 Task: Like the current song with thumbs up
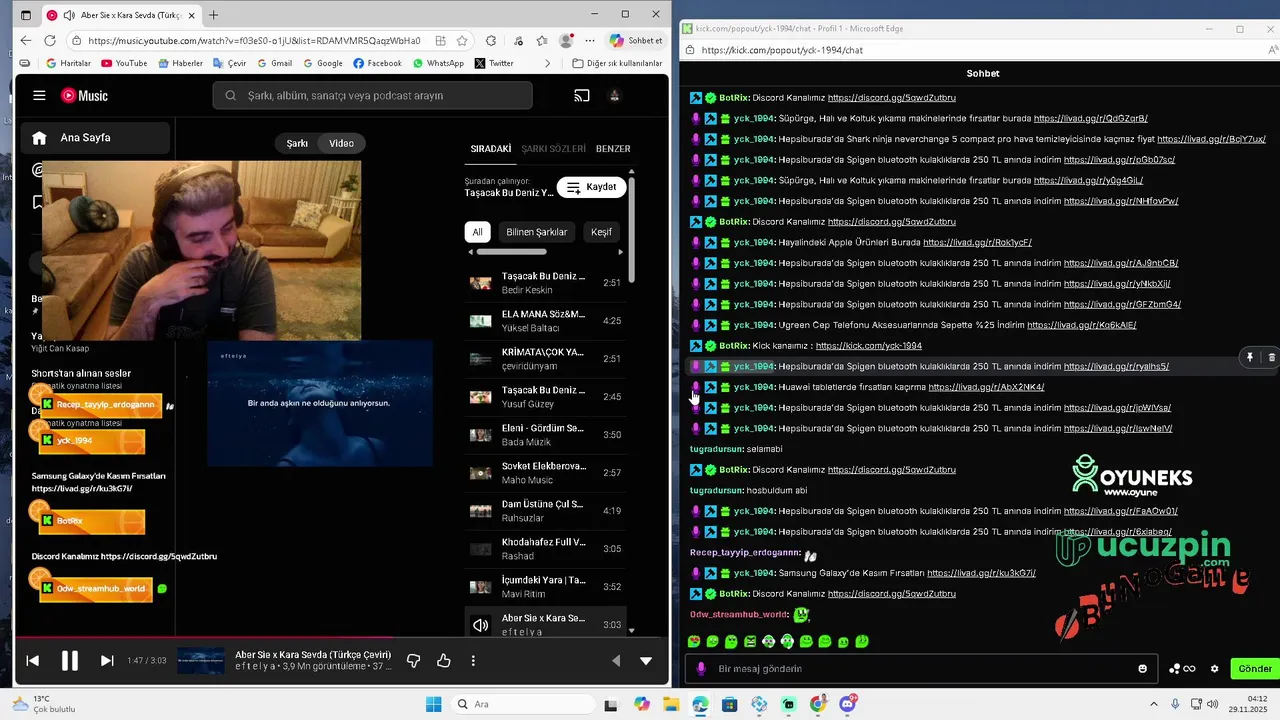click(x=444, y=661)
